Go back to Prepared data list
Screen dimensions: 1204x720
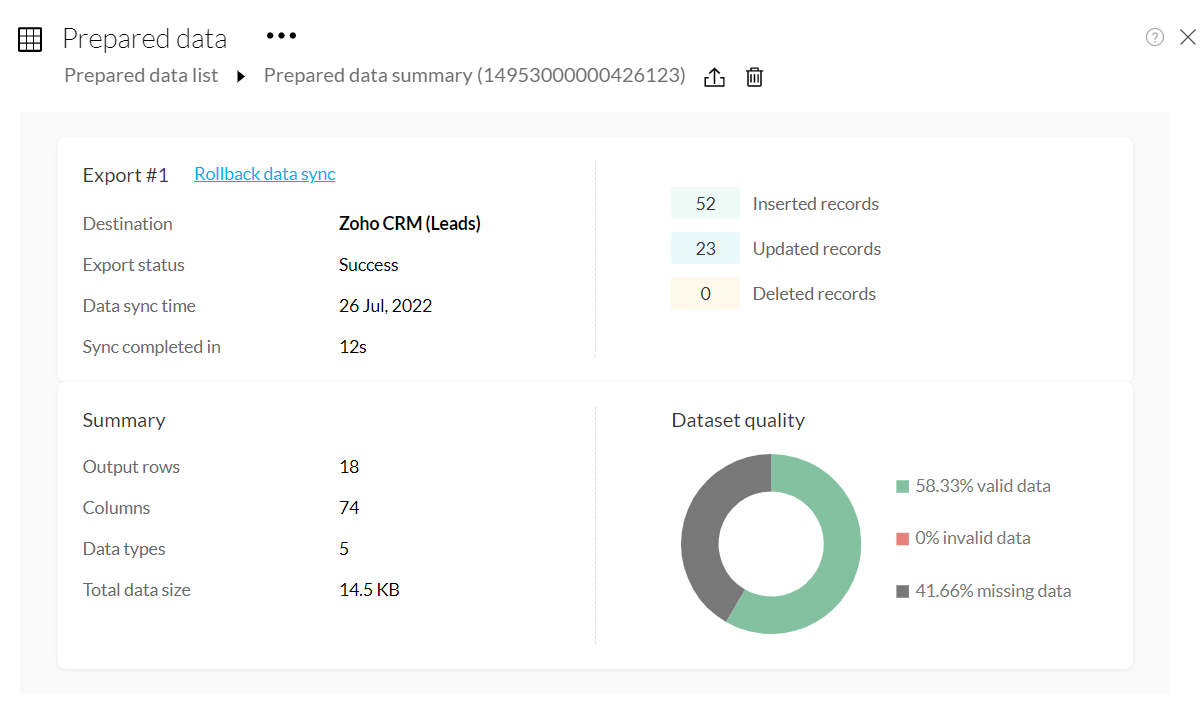click(141, 75)
